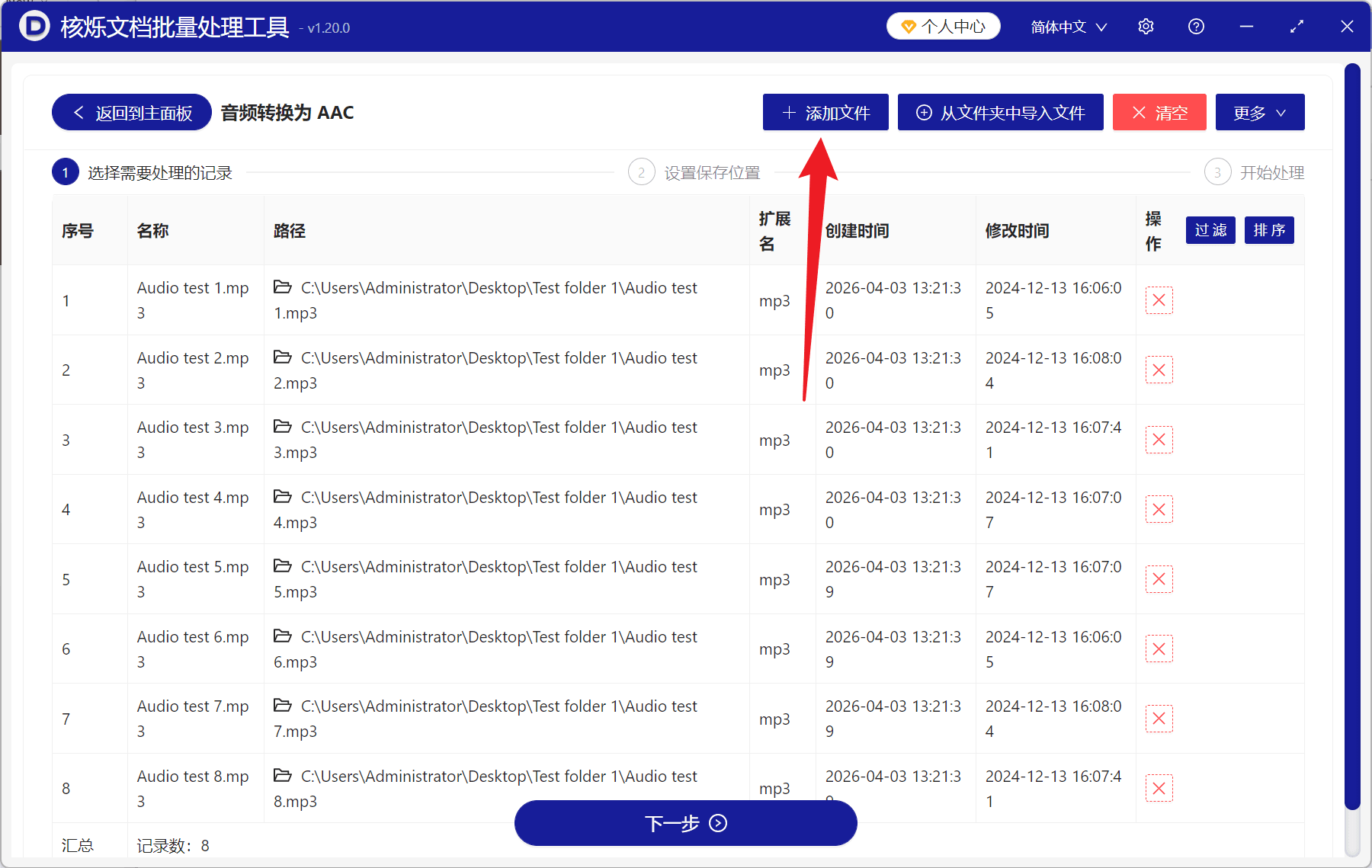Click the settings gear icon in title bar
The height and width of the screenshot is (868, 1372).
(1146, 27)
